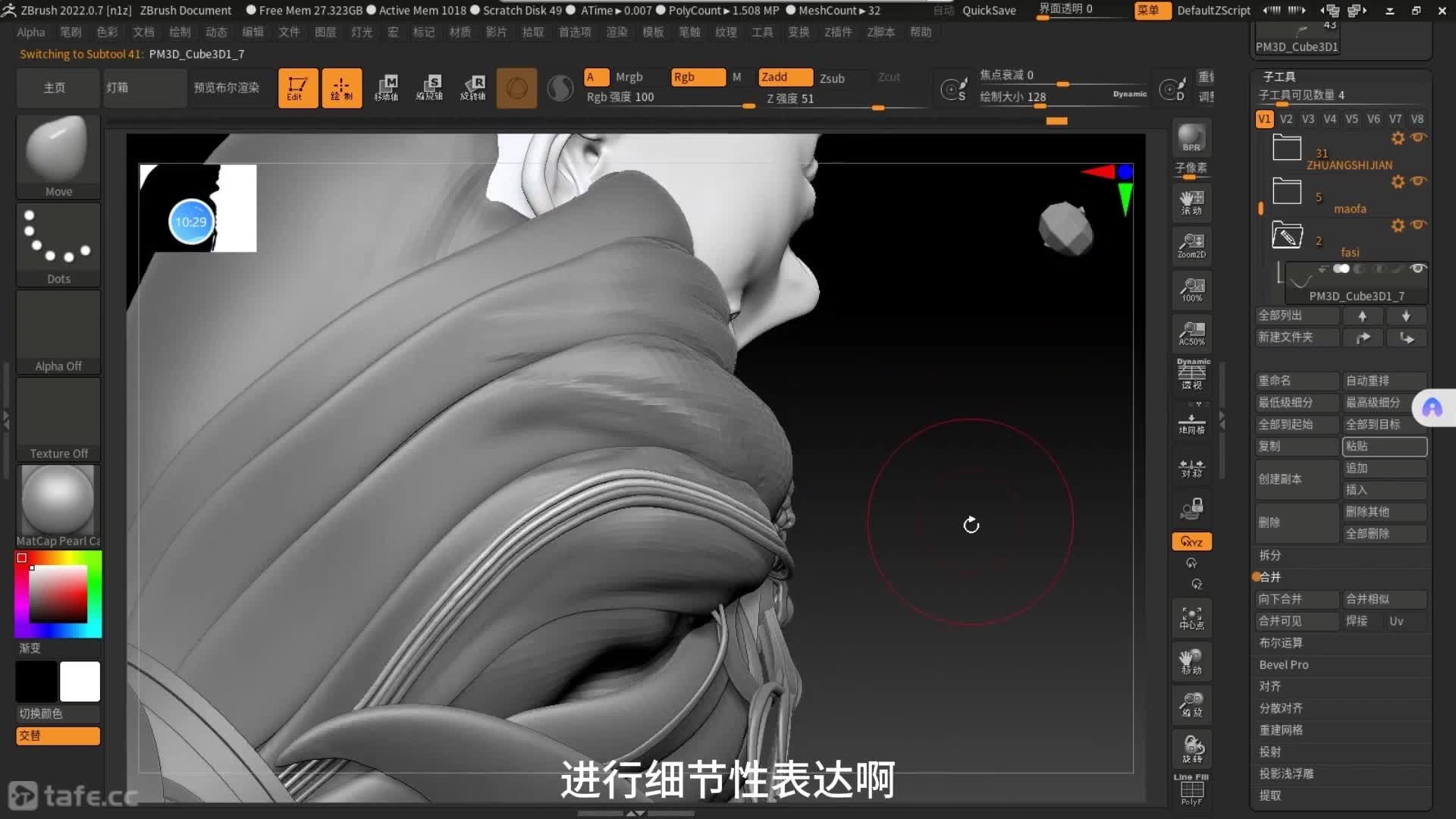
Task: Switch to the V2 visibility set
Action: (x=1286, y=119)
